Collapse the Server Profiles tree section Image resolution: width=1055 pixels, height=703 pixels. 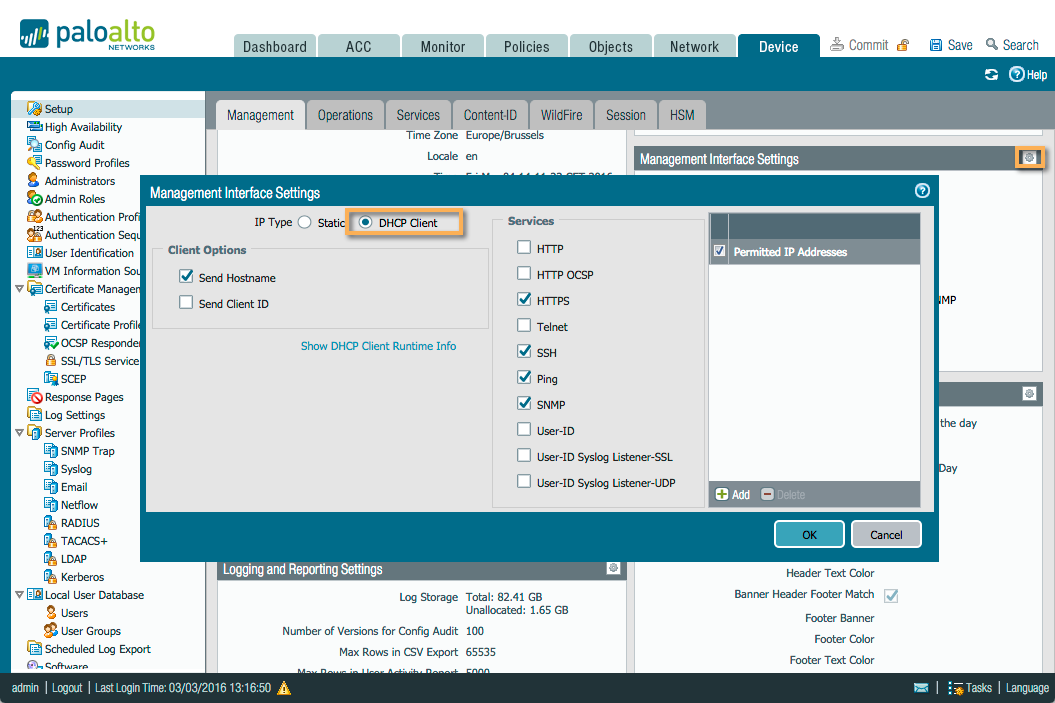[20, 432]
